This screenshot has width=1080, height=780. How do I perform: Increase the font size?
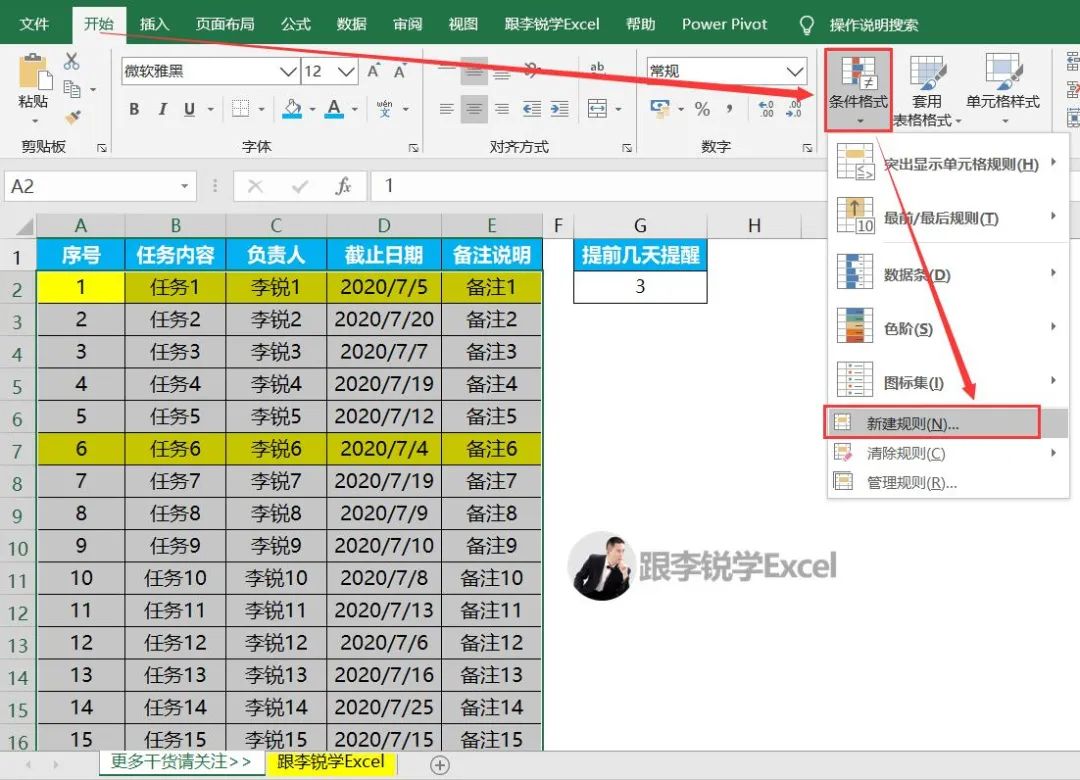point(373,71)
